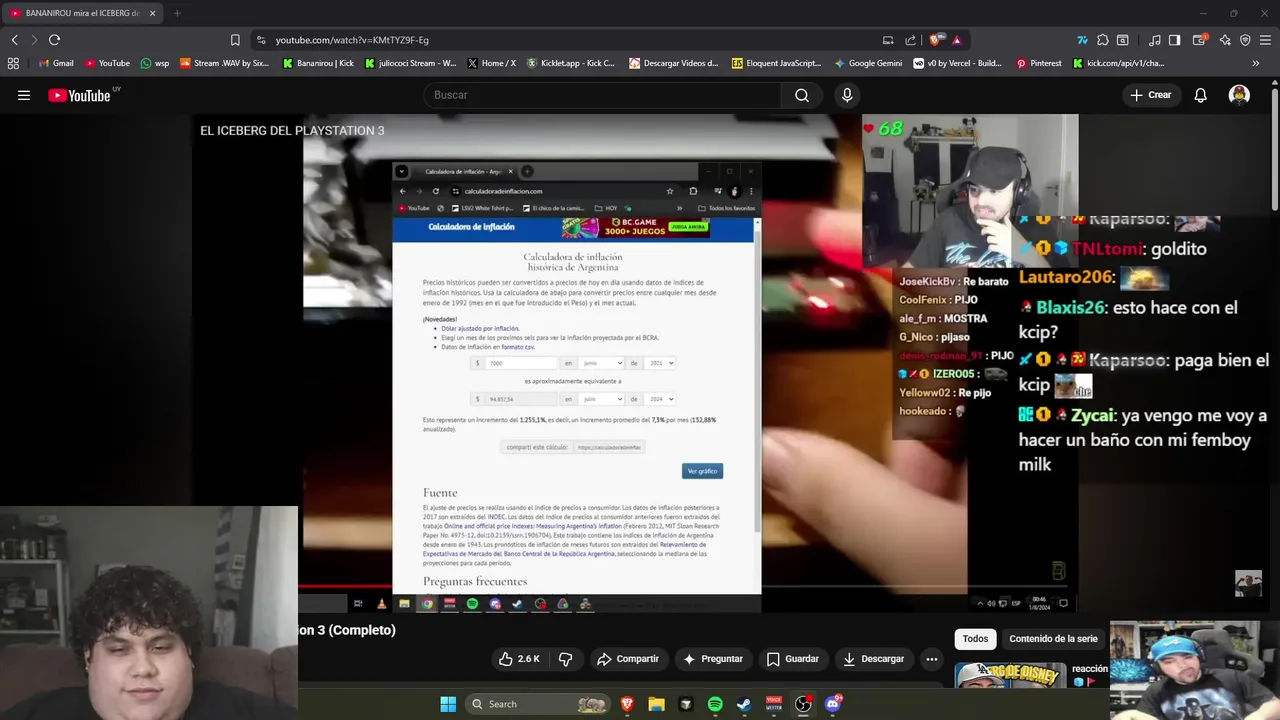The height and width of the screenshot is (720, 1280).
Task: Click the EL ICEBERG DEL PLAYSTATION 3 title
Action: coord(292,131)
